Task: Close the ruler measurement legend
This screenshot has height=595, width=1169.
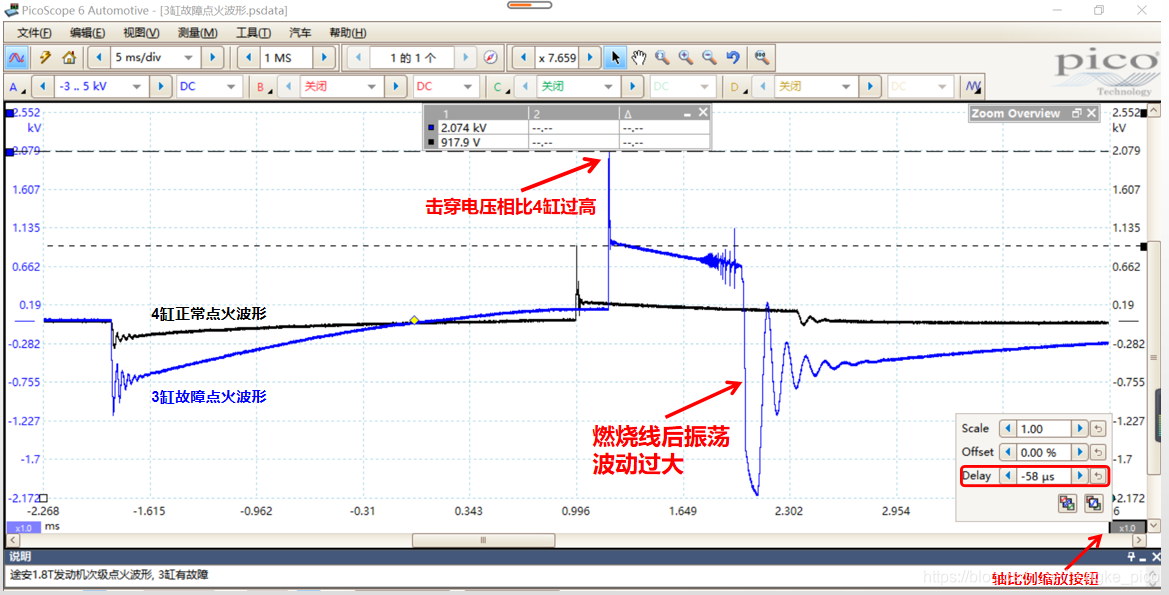Action: tap(702, 113)
